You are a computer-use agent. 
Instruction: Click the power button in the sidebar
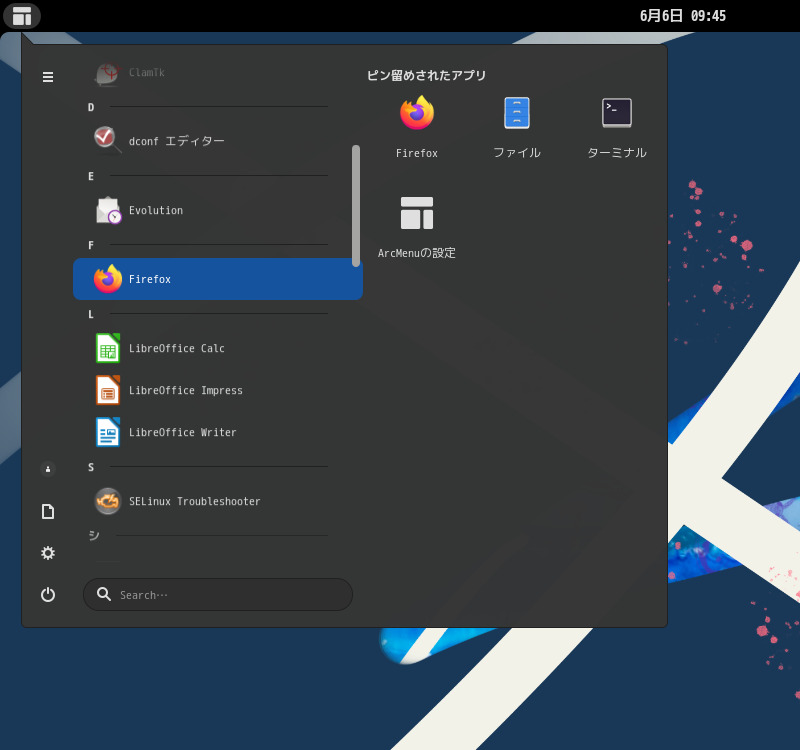pos(48,594)
